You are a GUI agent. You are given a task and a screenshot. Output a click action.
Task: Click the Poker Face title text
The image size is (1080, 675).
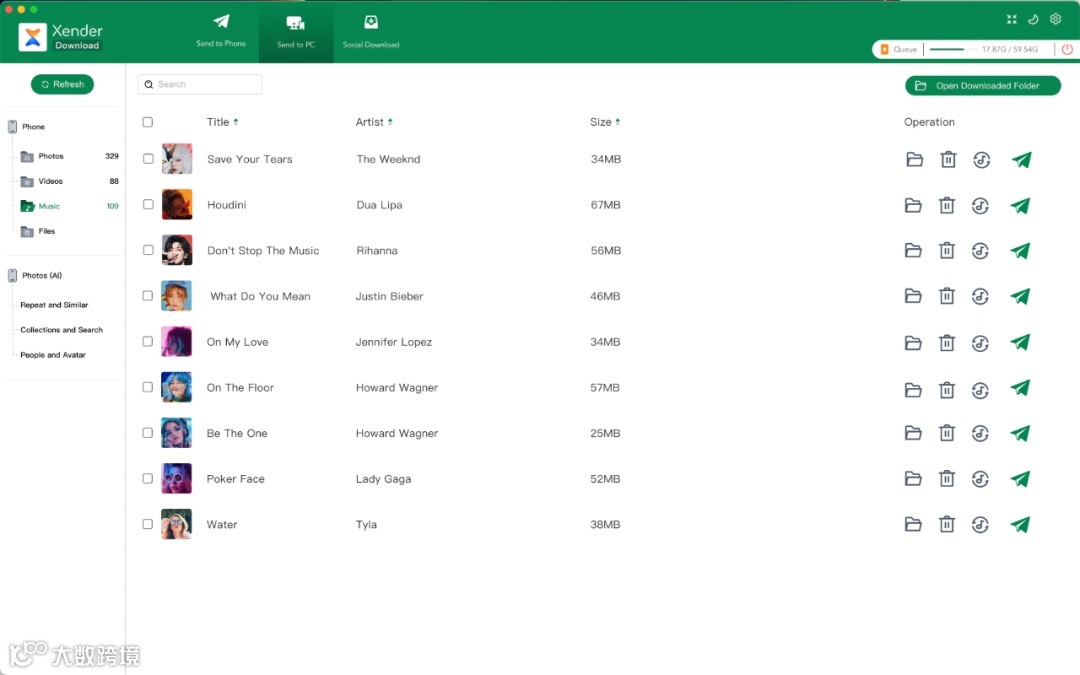point(236,479)
